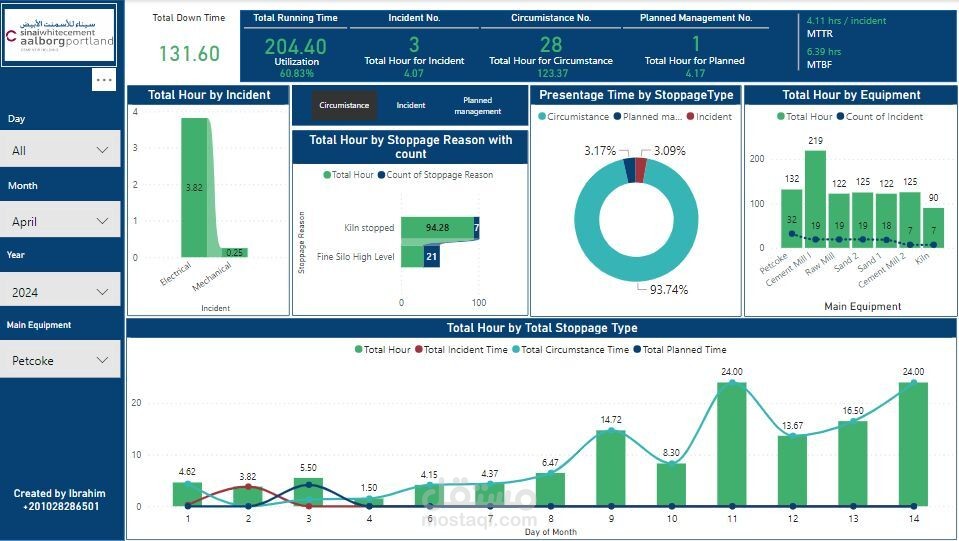Screen dimensions: 959x541
Task: Select the 3.17% donut label
Action: click(599, 150)
